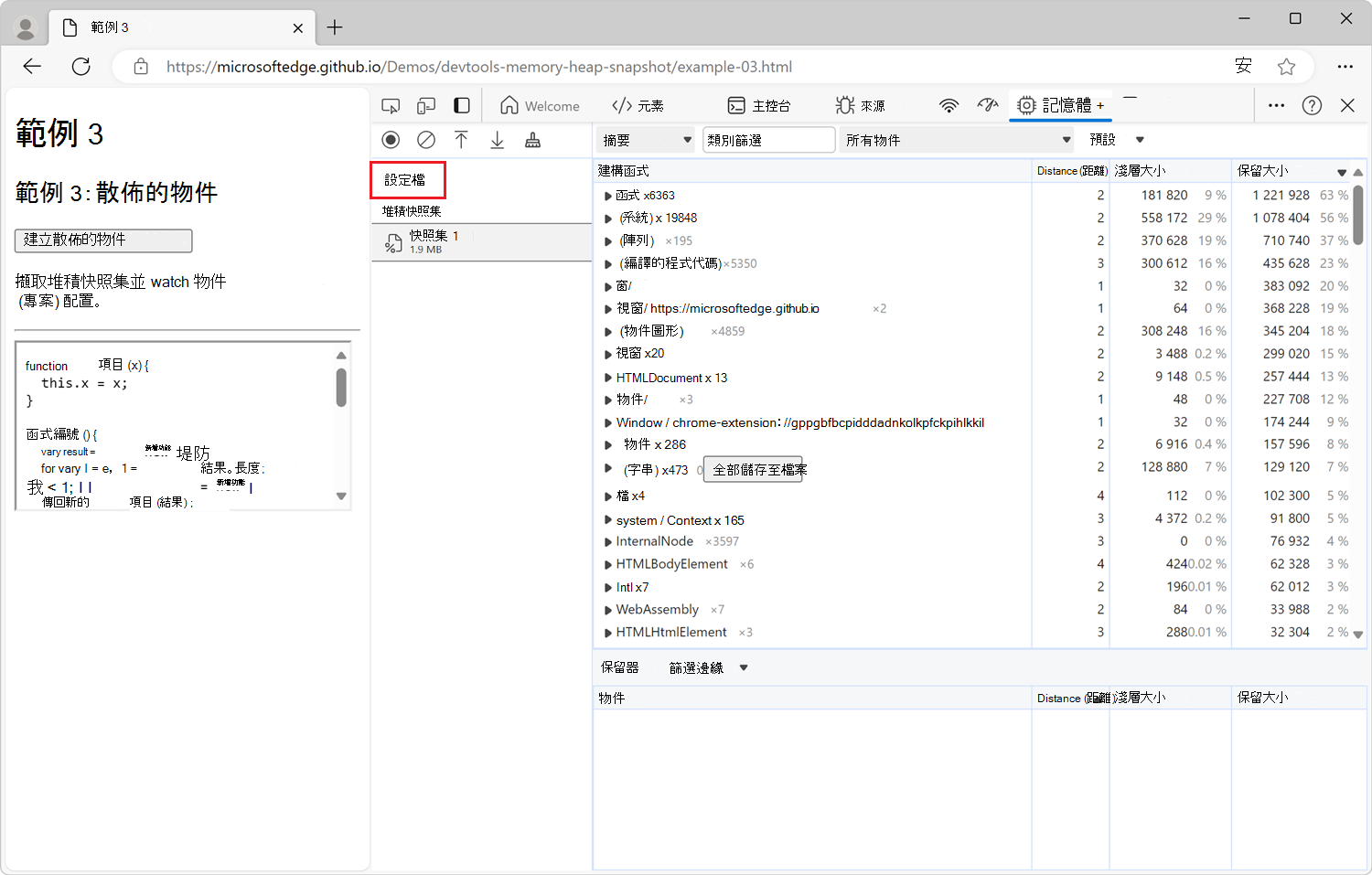This screenshot has width=1372, height=875.
Task: Select the HTMLHtmlElement ×3 row
Action: coord(971,633)
